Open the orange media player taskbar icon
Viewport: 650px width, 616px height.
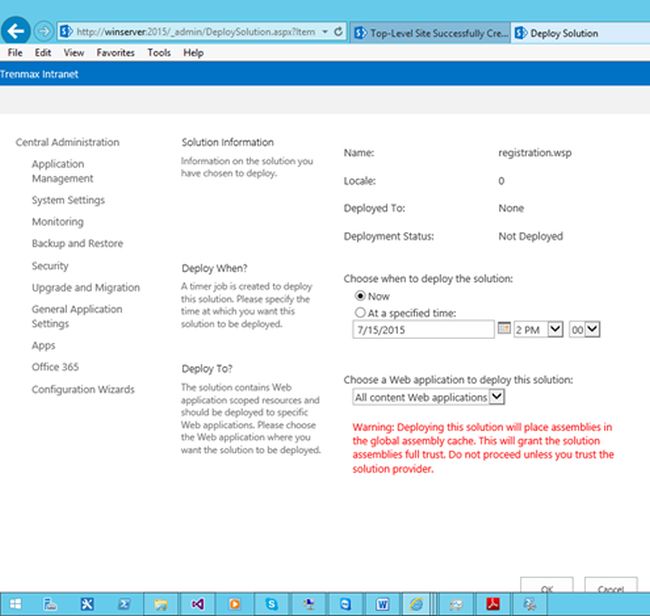(x=235, y=604)
